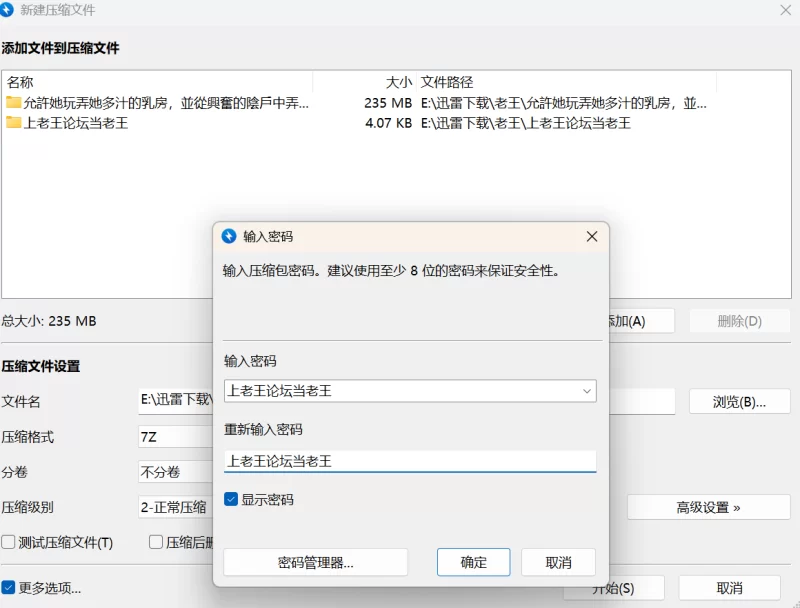Open the 输入密码 dropdown arrow
The height and width of the screenshot is (608, 800).
(587, 391)
